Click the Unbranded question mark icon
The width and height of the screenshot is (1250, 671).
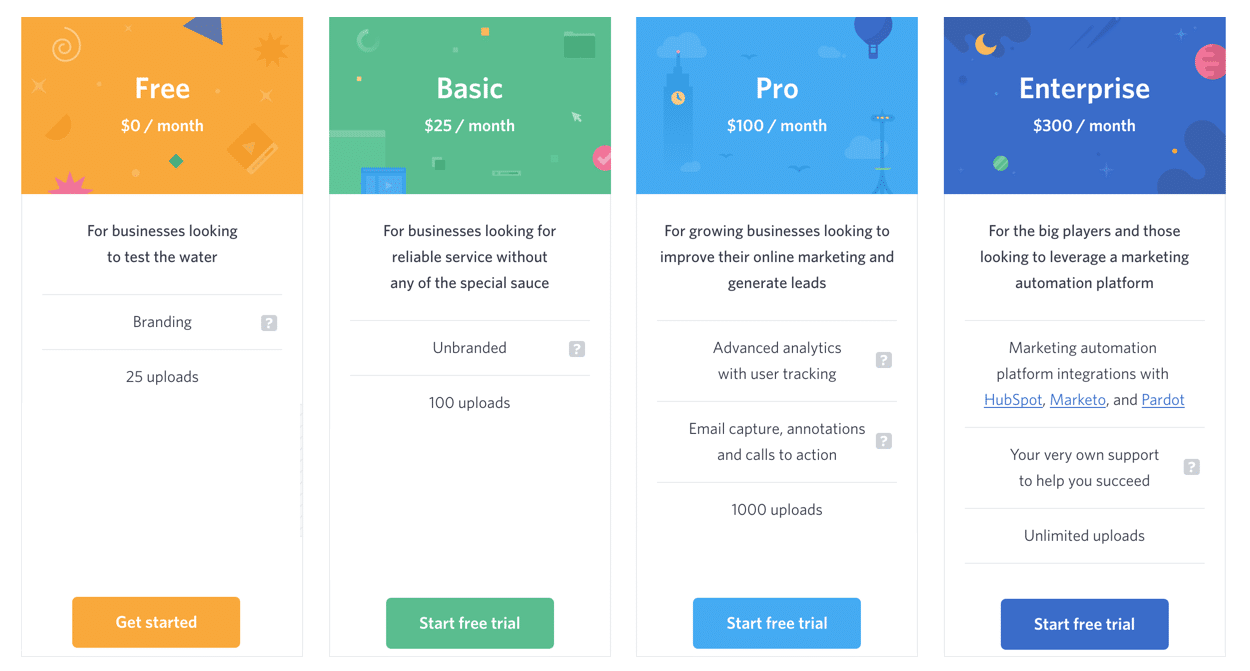pyautogui.click(x=576, y=349)
